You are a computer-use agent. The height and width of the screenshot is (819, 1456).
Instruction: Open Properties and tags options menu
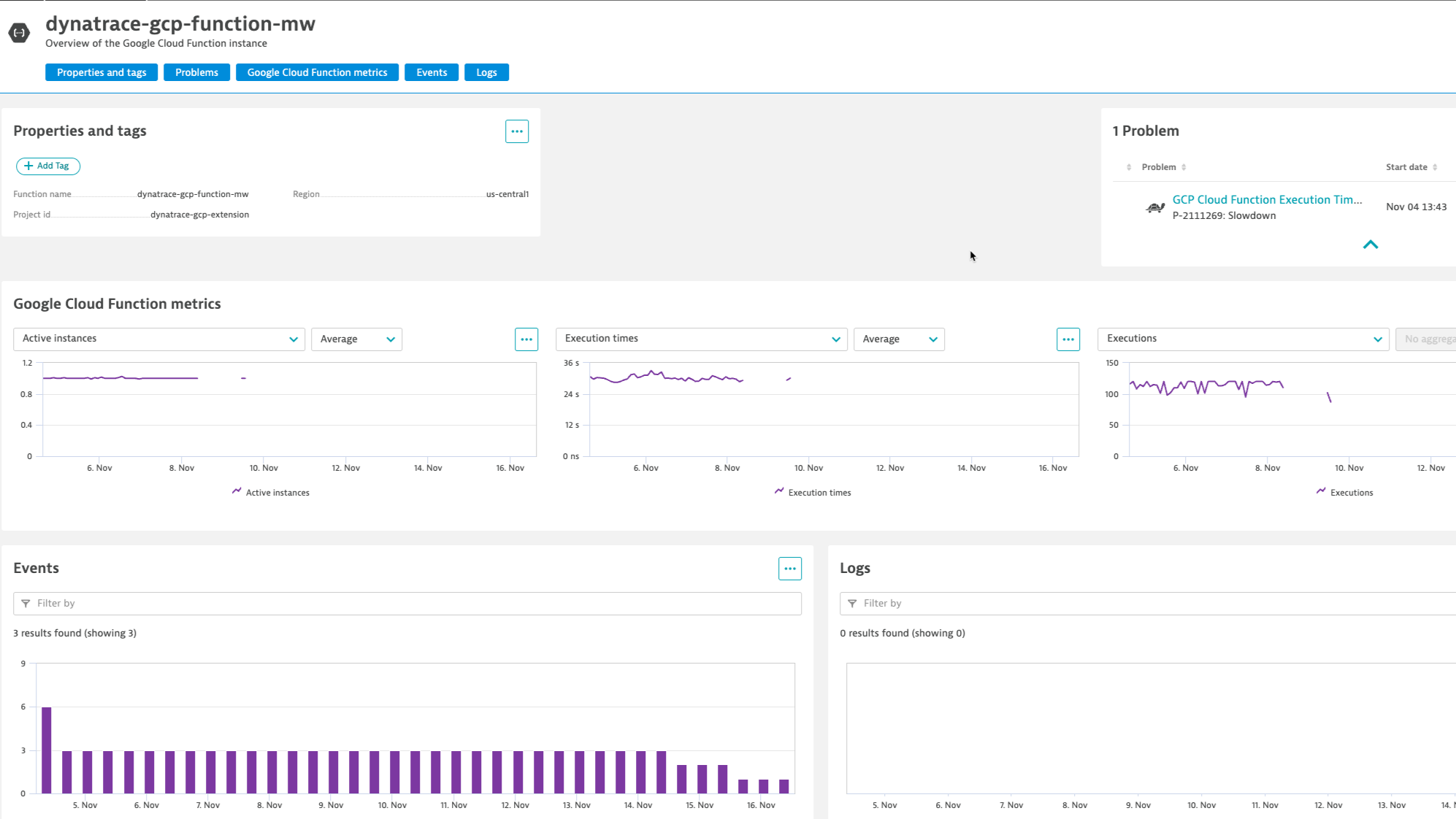point(517,131)
